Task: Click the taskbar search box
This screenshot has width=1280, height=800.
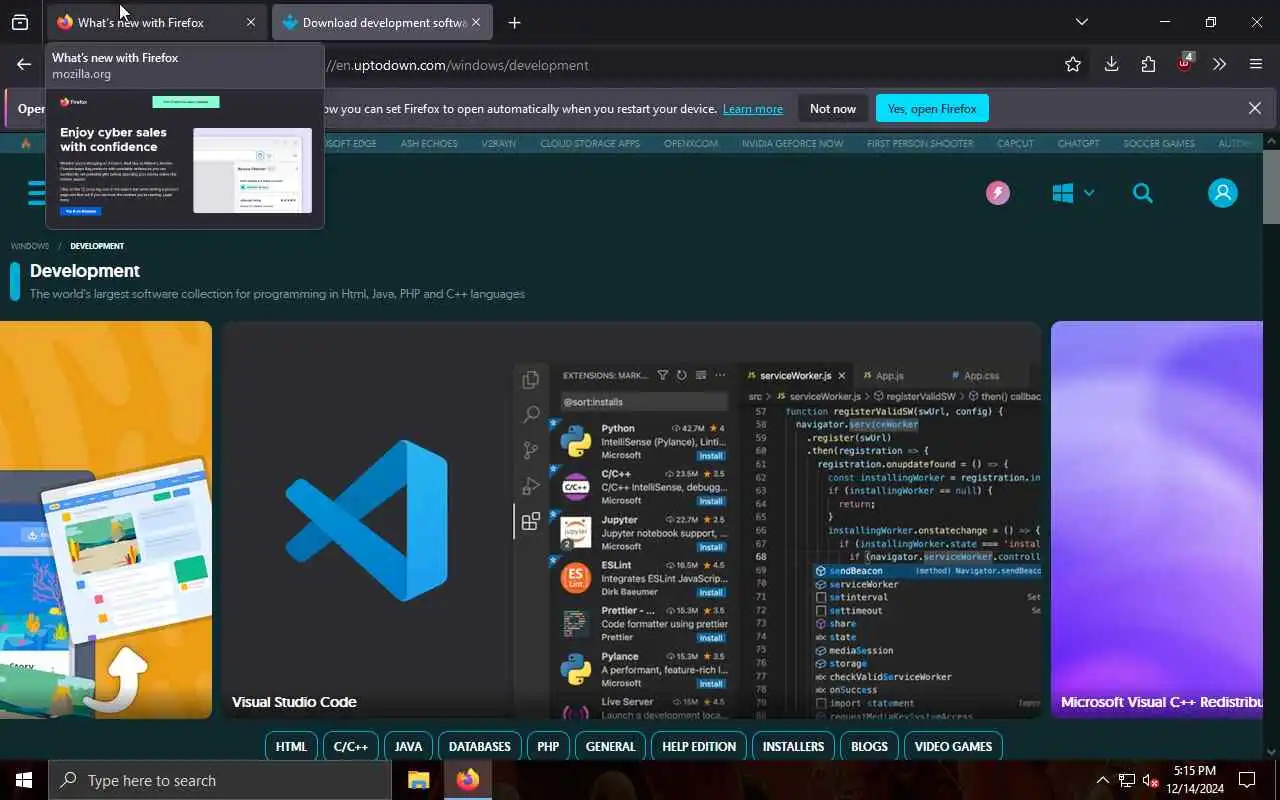Action: 220,780
